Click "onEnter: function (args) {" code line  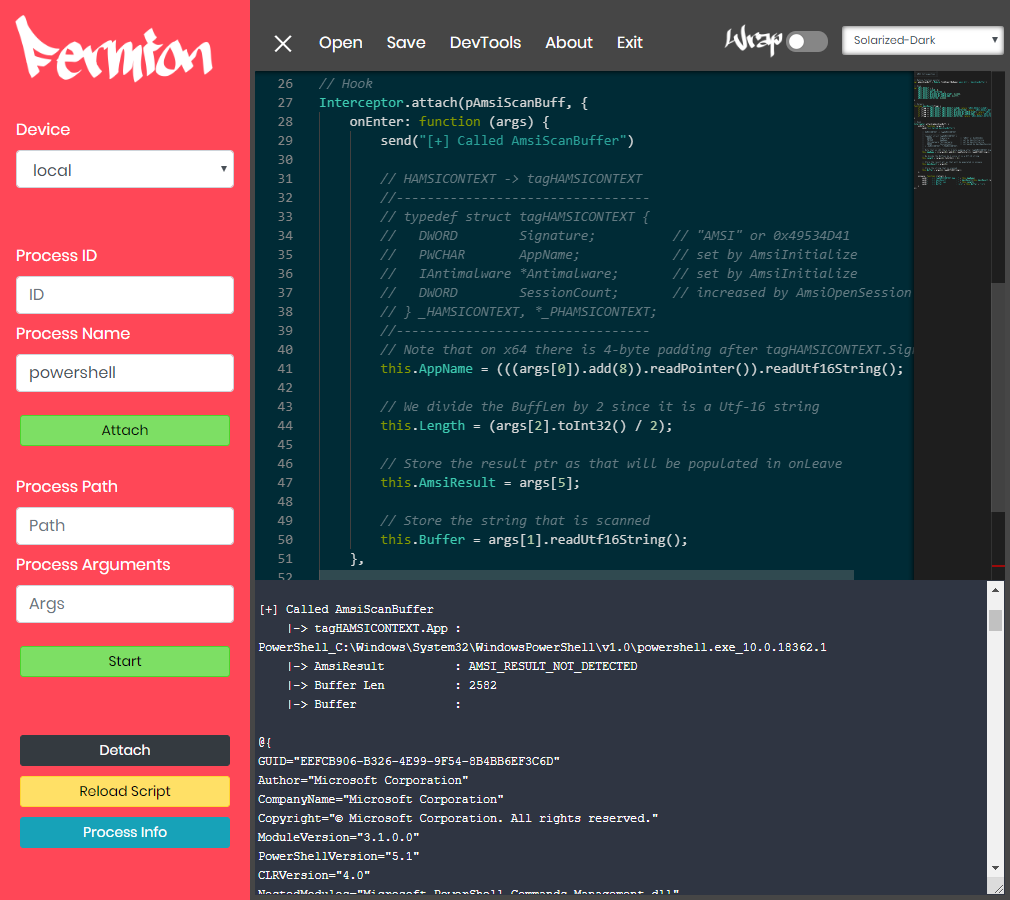450,122
